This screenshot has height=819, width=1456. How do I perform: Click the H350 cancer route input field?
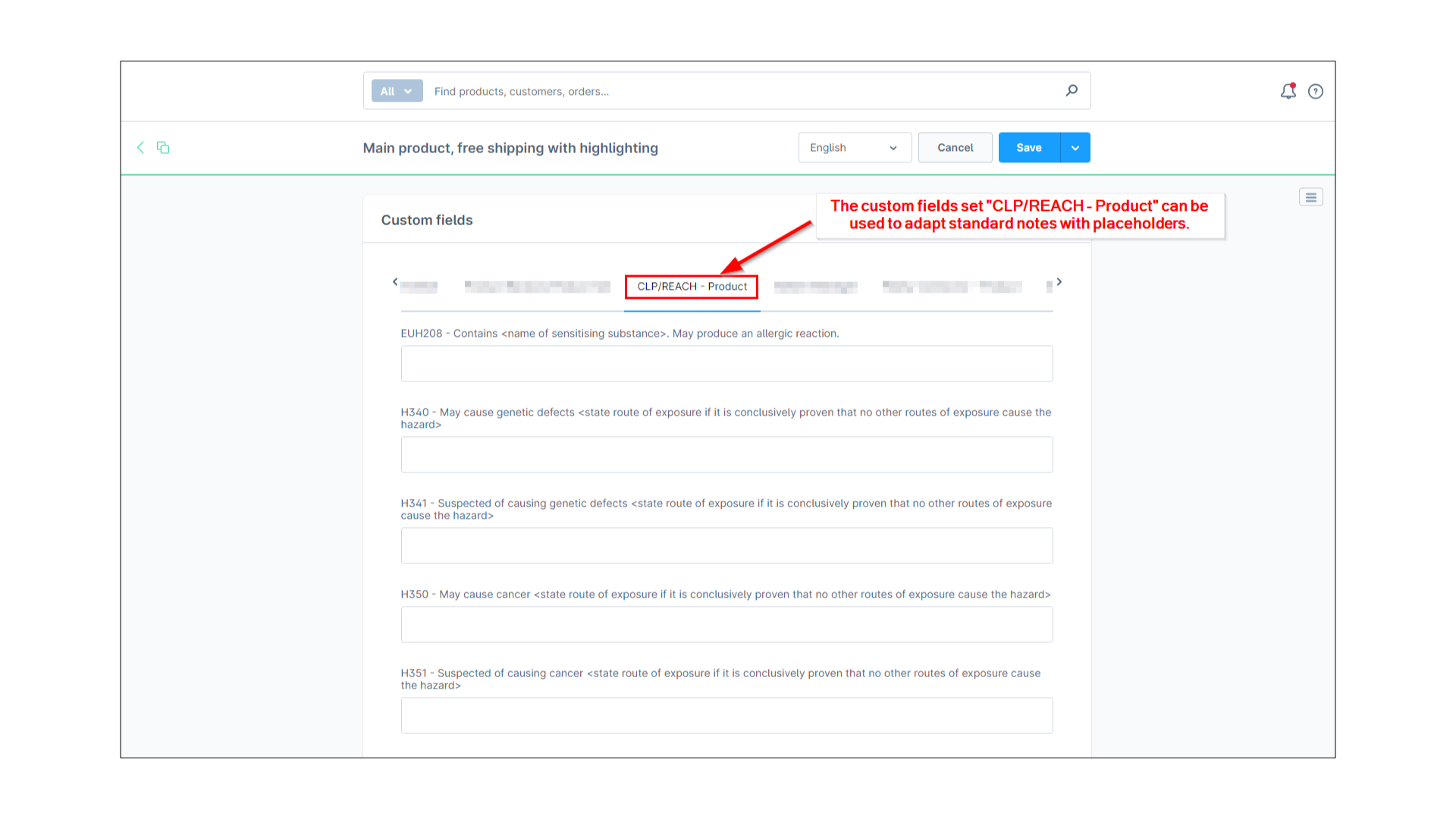727,624
